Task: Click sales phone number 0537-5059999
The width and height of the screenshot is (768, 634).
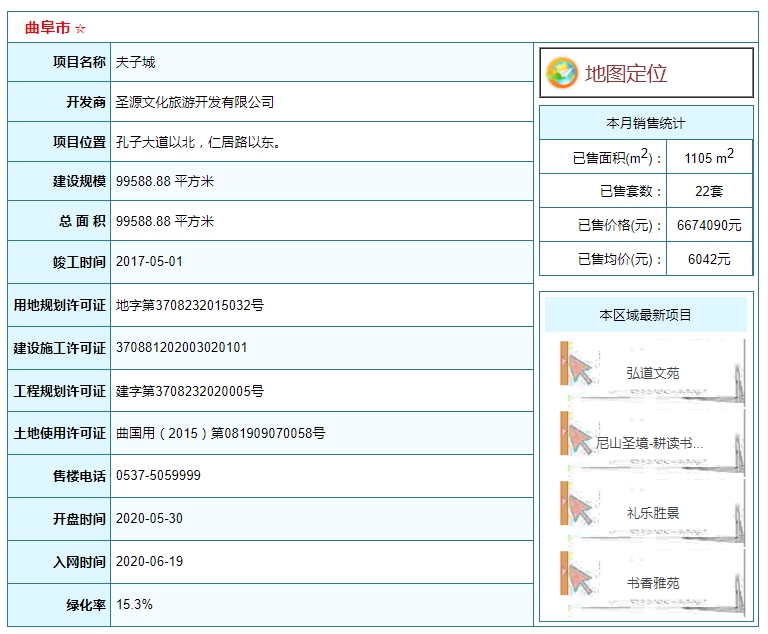Action: coord(158,475)
